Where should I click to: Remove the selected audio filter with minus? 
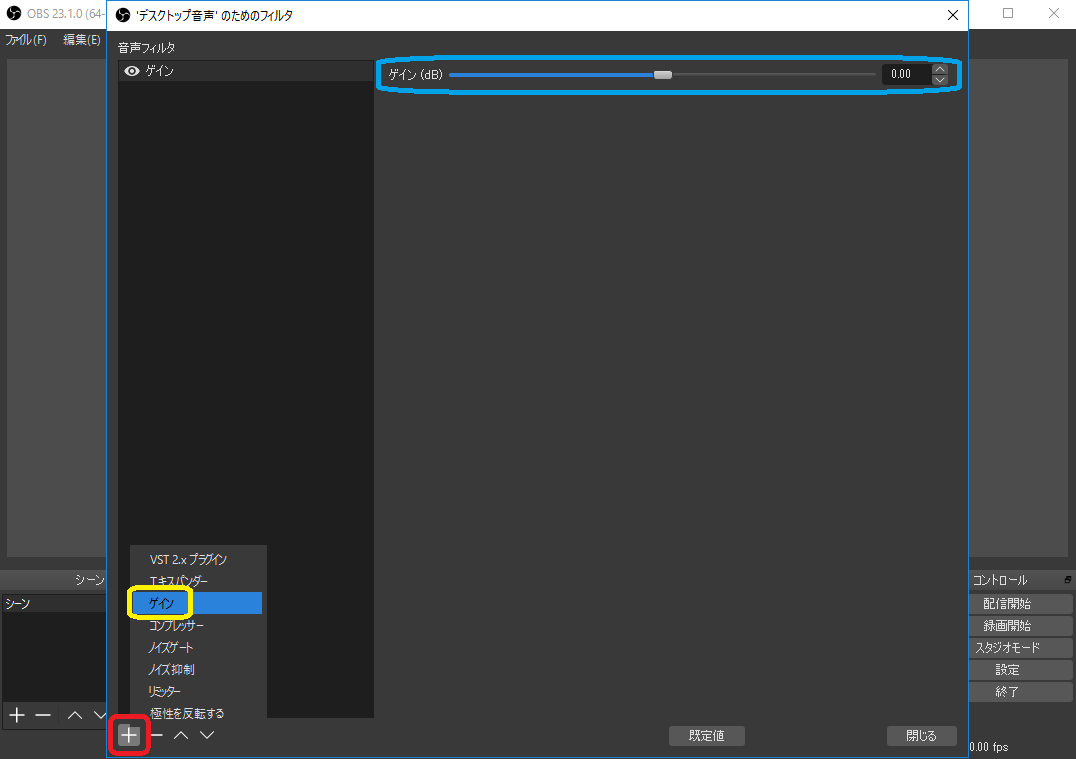[156, 735]
